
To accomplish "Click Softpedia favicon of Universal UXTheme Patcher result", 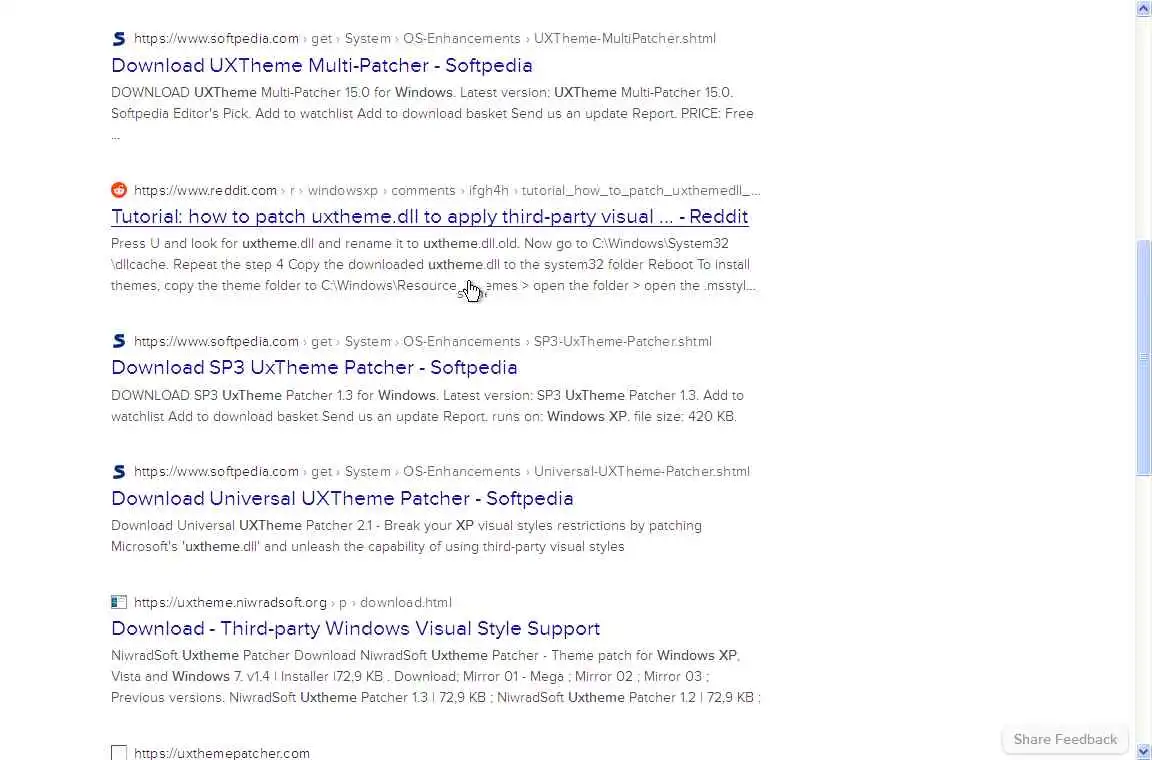I will [x=119, y=472].
